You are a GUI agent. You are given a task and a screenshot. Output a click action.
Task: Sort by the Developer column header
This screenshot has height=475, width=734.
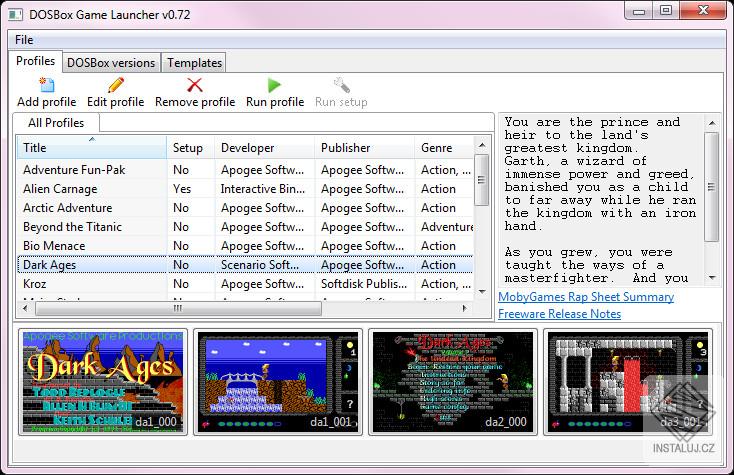pos(264,147)
